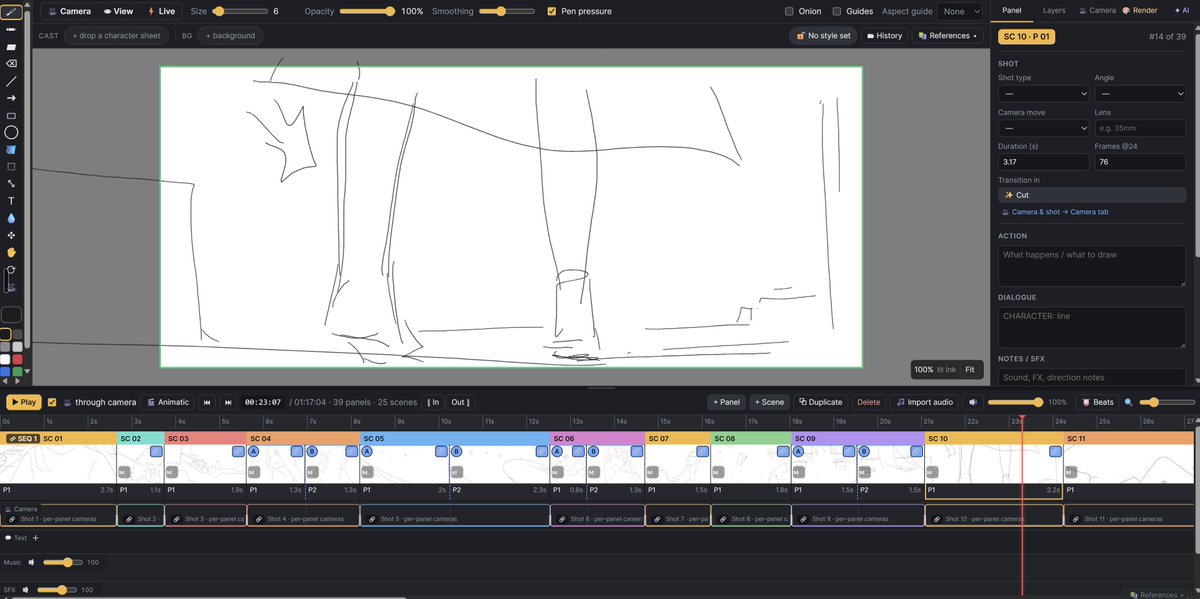Open the History panel button
This screenshot has height=599, width=1200.
point(884,36)
